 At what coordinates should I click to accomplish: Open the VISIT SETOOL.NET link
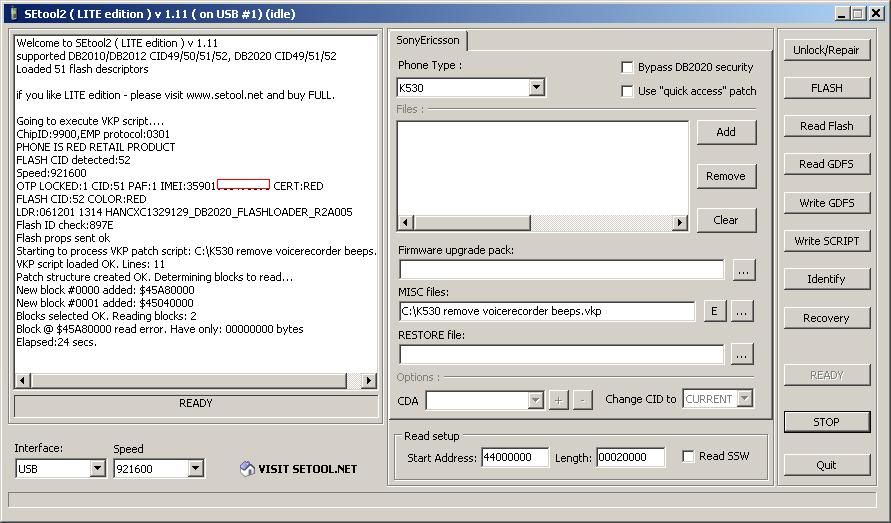[x=307, y=469]
